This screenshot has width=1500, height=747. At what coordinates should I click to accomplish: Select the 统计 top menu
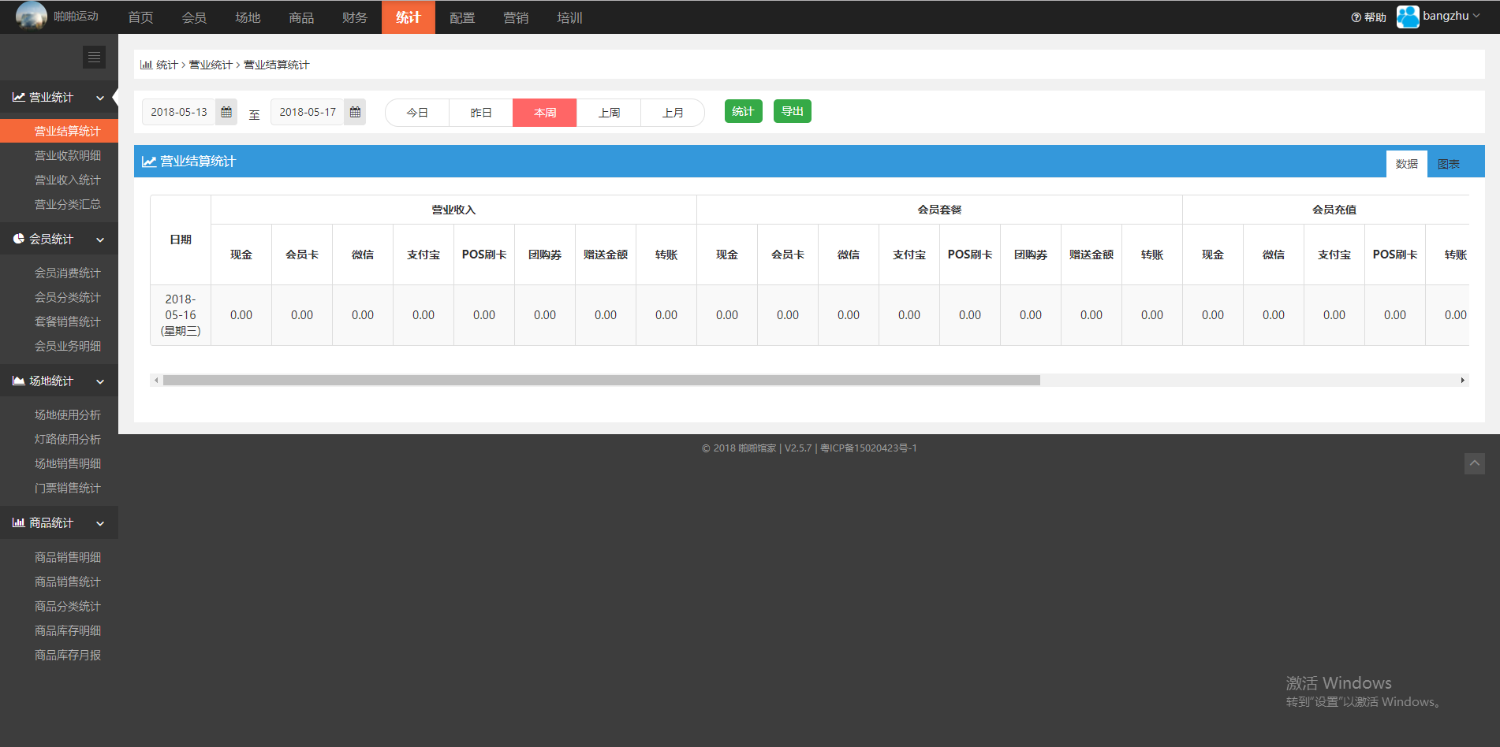click(x=408, y=17)
